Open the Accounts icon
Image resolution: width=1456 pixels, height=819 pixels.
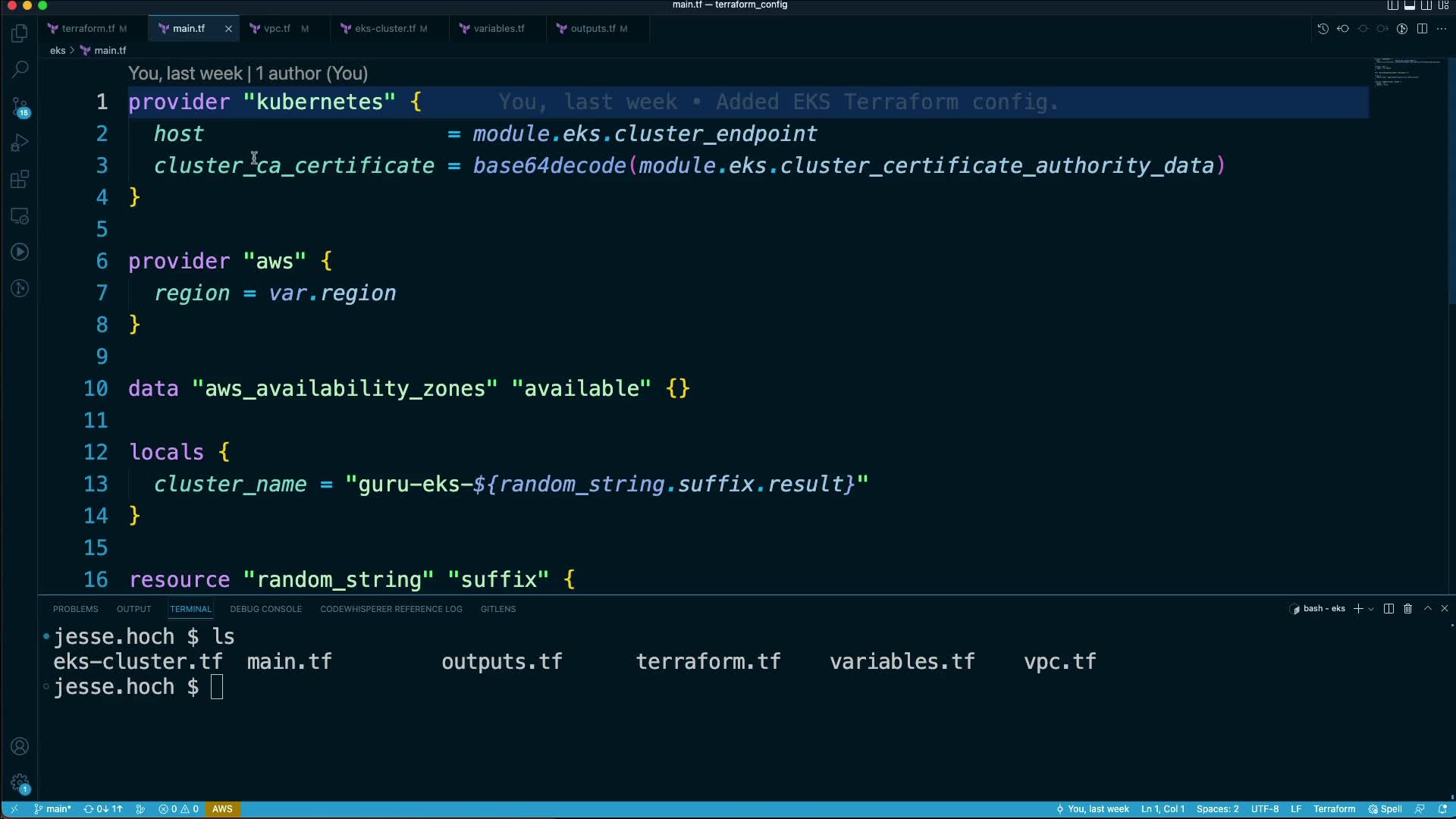20,746
